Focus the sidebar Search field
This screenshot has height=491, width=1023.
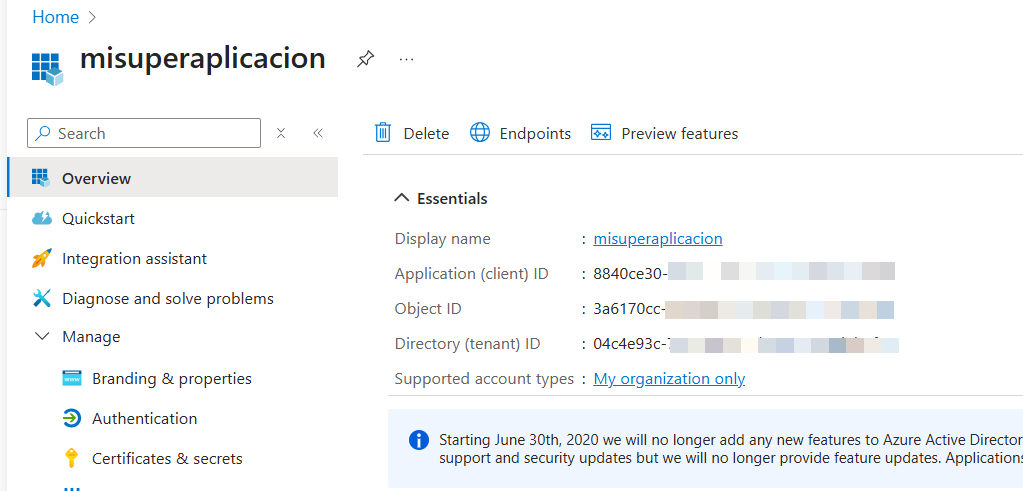point(144,133)
